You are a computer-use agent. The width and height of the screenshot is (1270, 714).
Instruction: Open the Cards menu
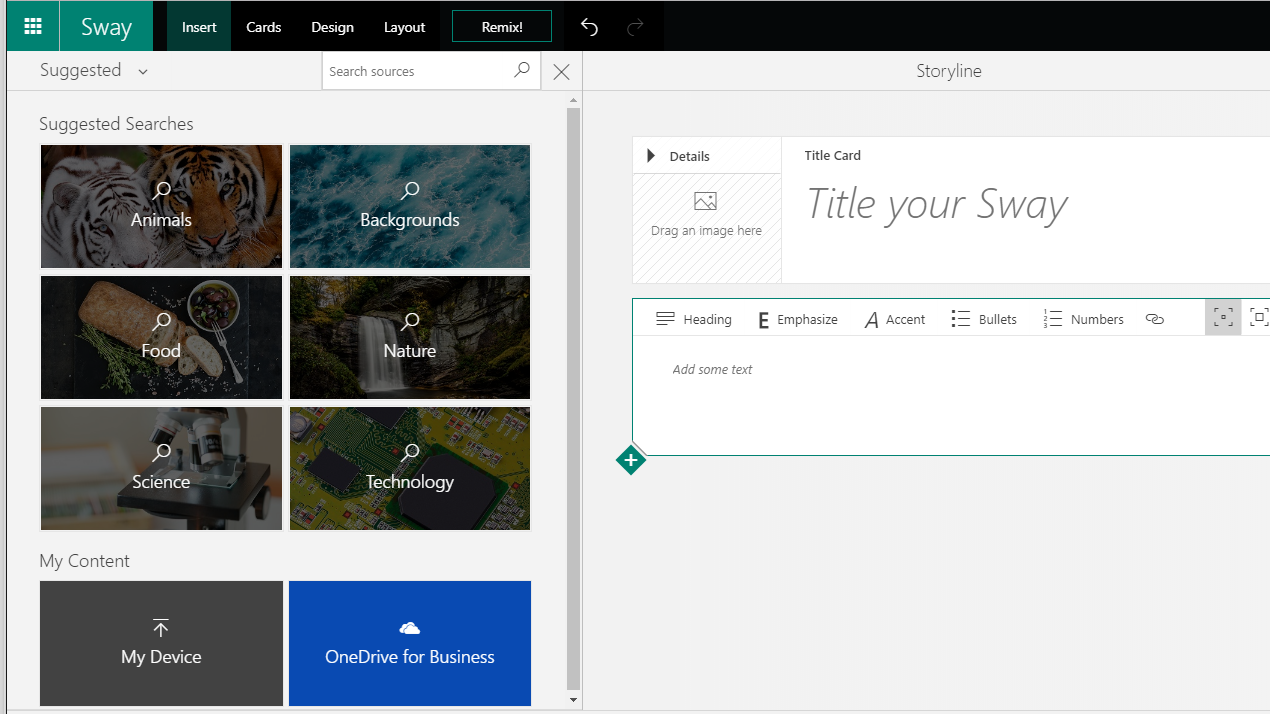point(263,26)
